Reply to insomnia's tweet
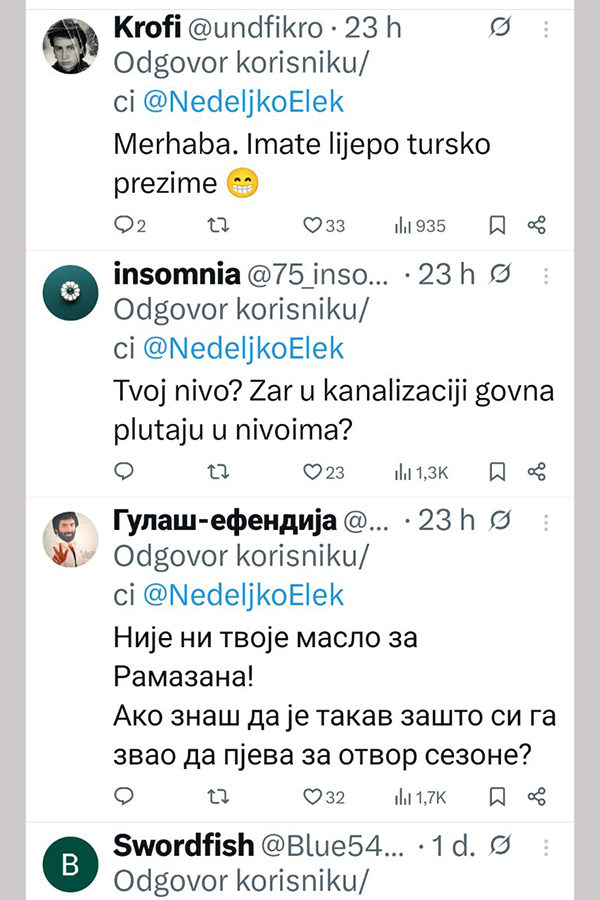 125,471
